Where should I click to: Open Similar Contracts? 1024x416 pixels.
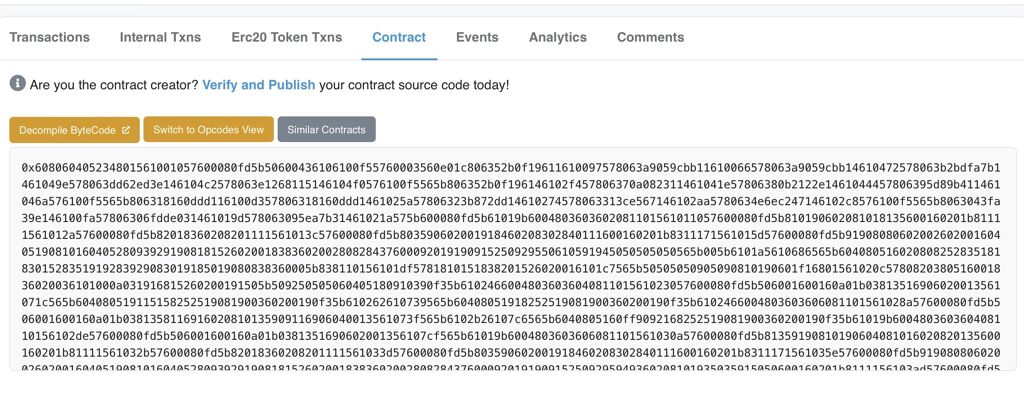click(327, 129)
